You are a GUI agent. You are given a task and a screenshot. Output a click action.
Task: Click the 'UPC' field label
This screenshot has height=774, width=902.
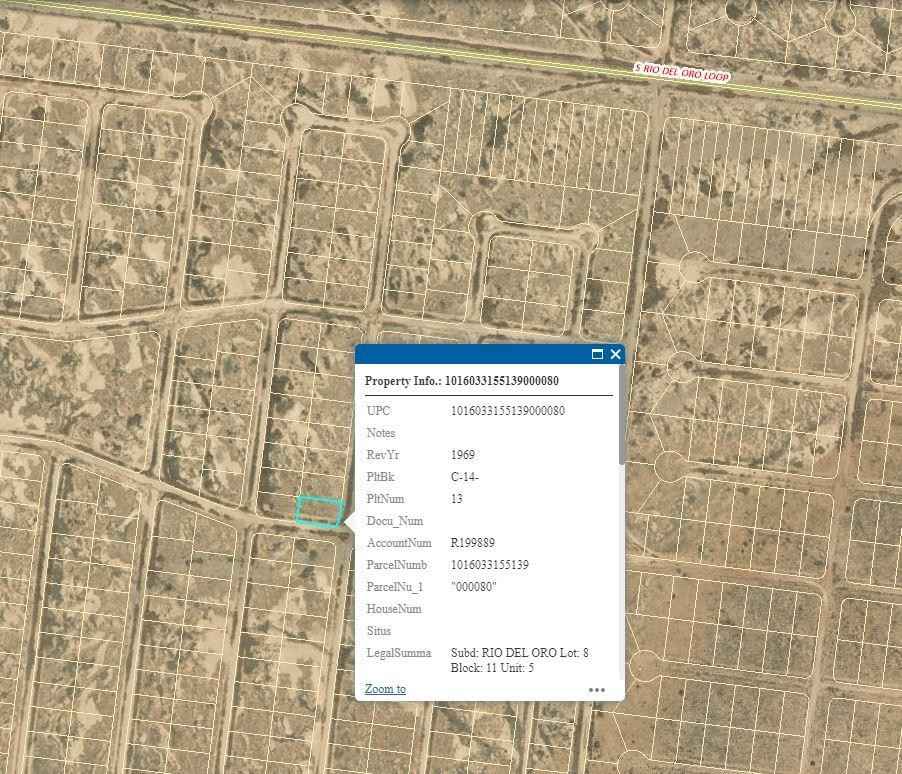(x=378, y=411)
